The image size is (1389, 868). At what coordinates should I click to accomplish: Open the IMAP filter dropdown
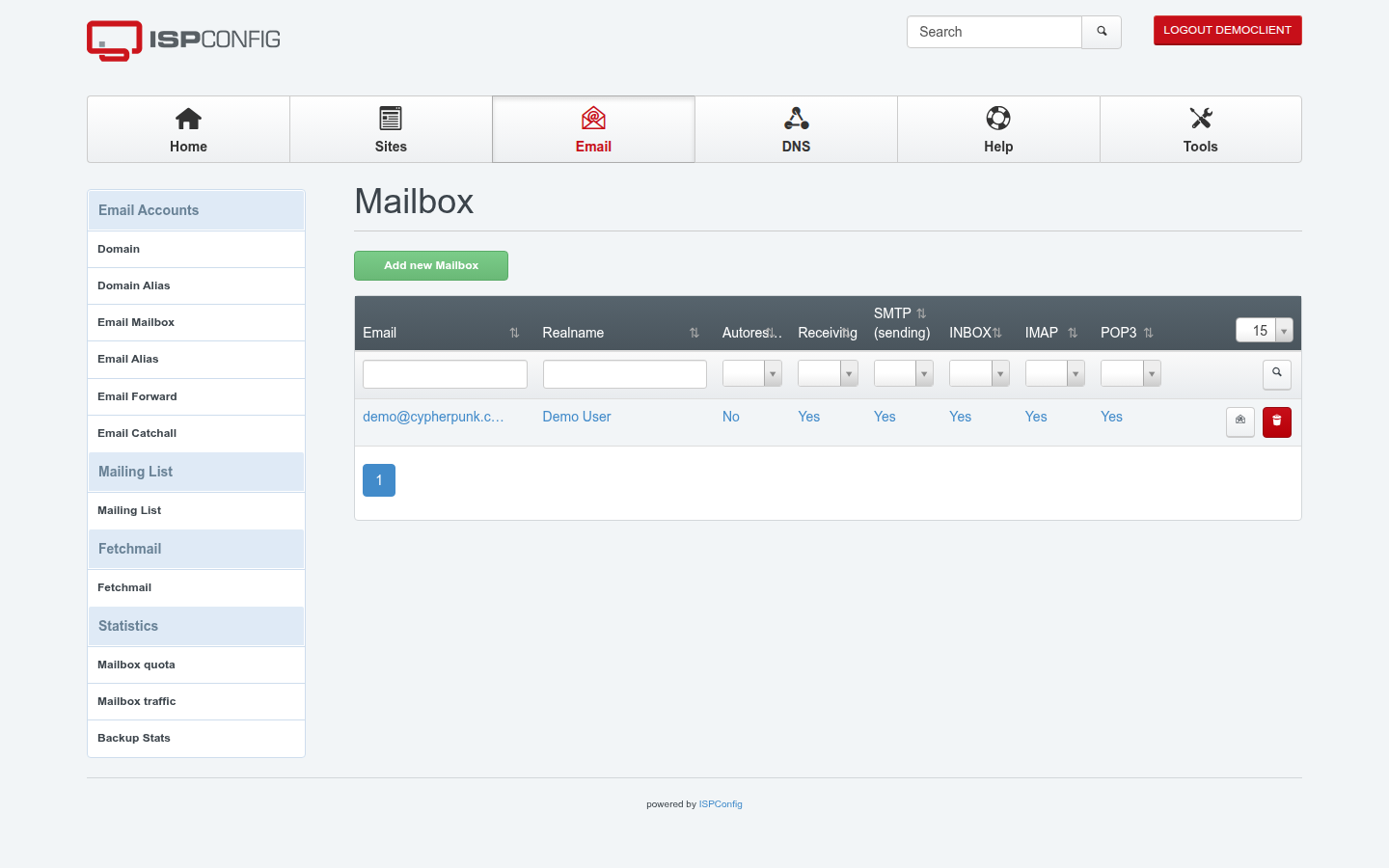[x=1055, y=373]
